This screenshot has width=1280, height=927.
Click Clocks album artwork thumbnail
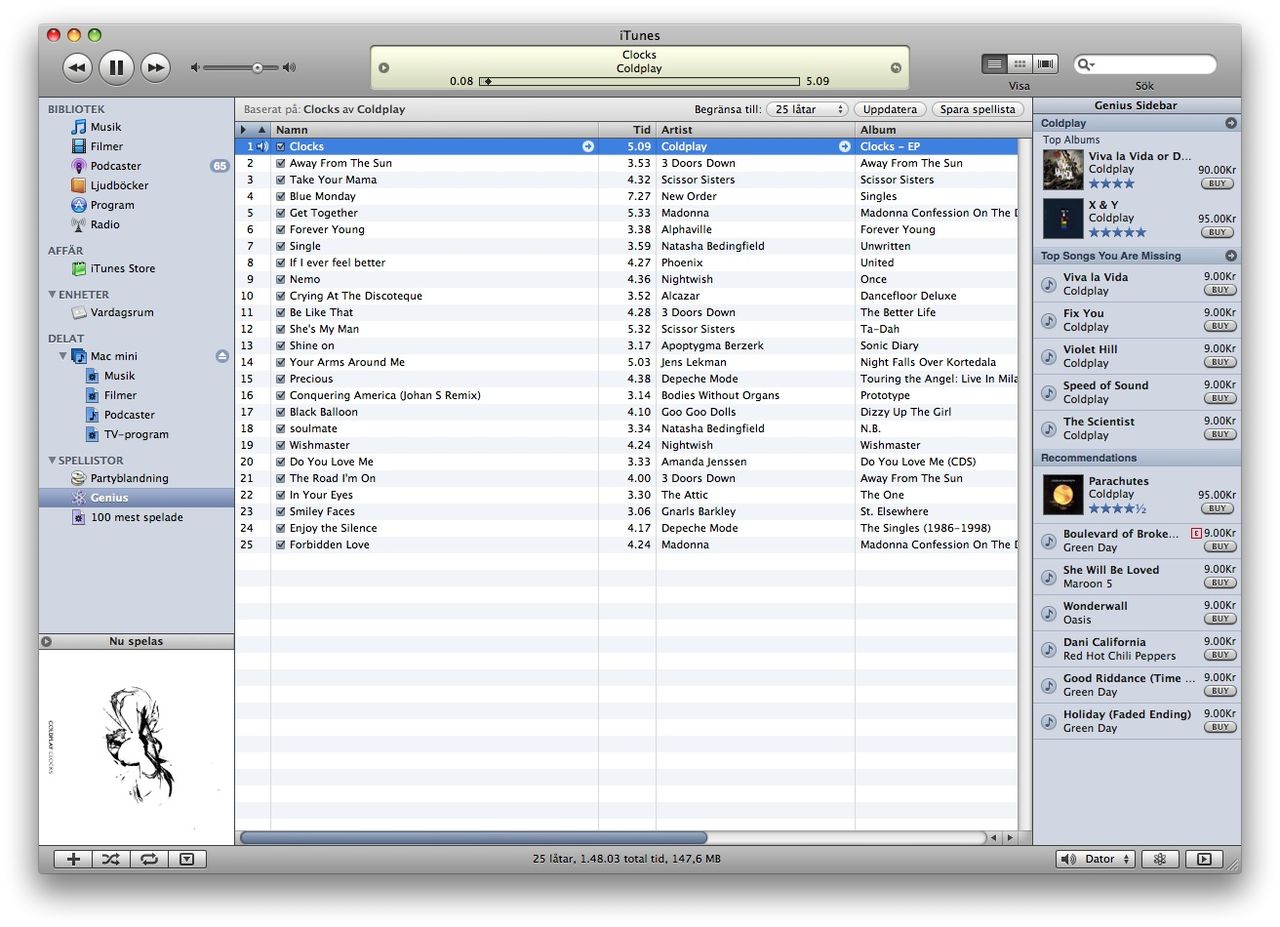coord(137,748)
